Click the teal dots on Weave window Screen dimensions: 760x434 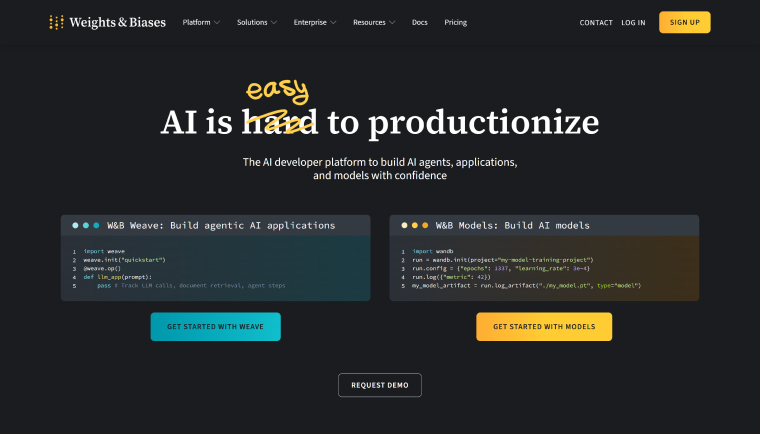86,225
